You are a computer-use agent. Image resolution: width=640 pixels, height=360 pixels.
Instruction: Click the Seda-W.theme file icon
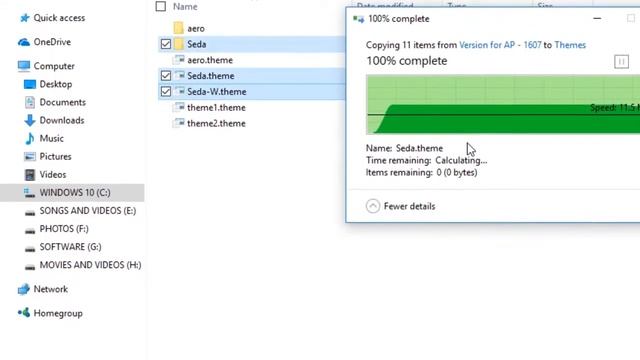pos(178,92)
